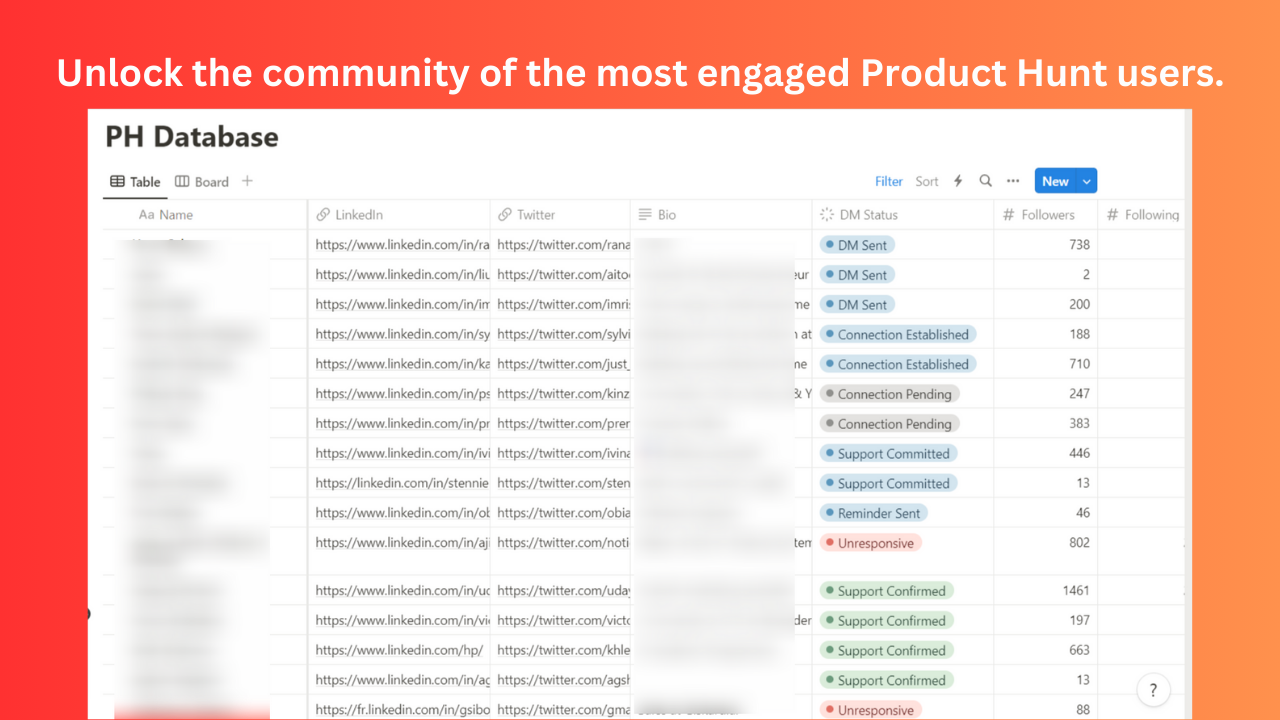This screenshot has height=720, width=1280.
Task: Click the Reminder Sent status tag
Action: coord(874,513)
